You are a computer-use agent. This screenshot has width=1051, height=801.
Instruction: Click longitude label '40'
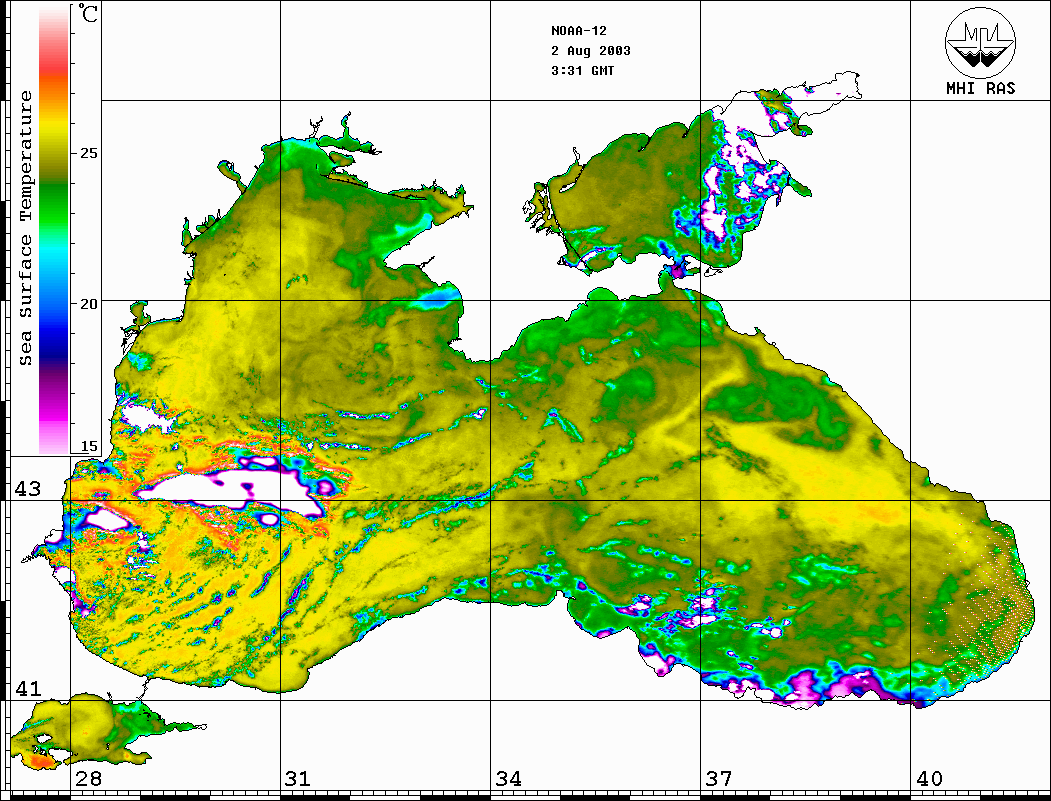(x=929, y=779)
